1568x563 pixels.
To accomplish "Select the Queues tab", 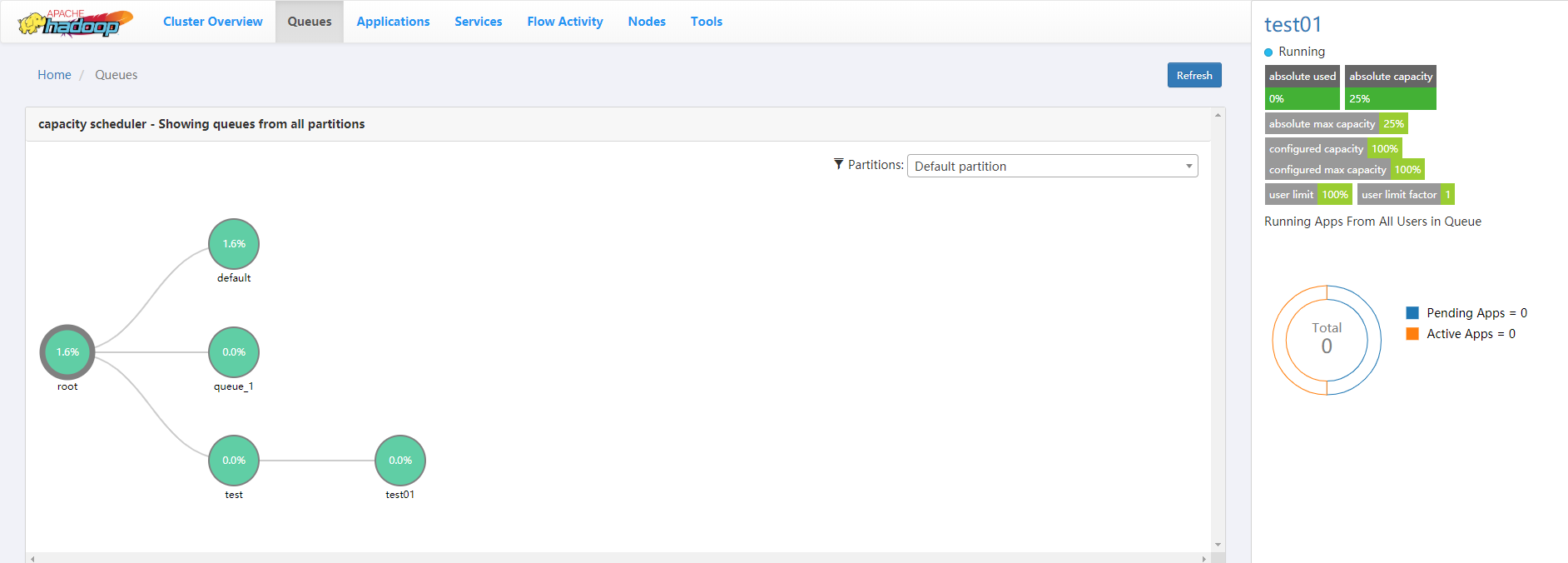I will pos(310,22).
